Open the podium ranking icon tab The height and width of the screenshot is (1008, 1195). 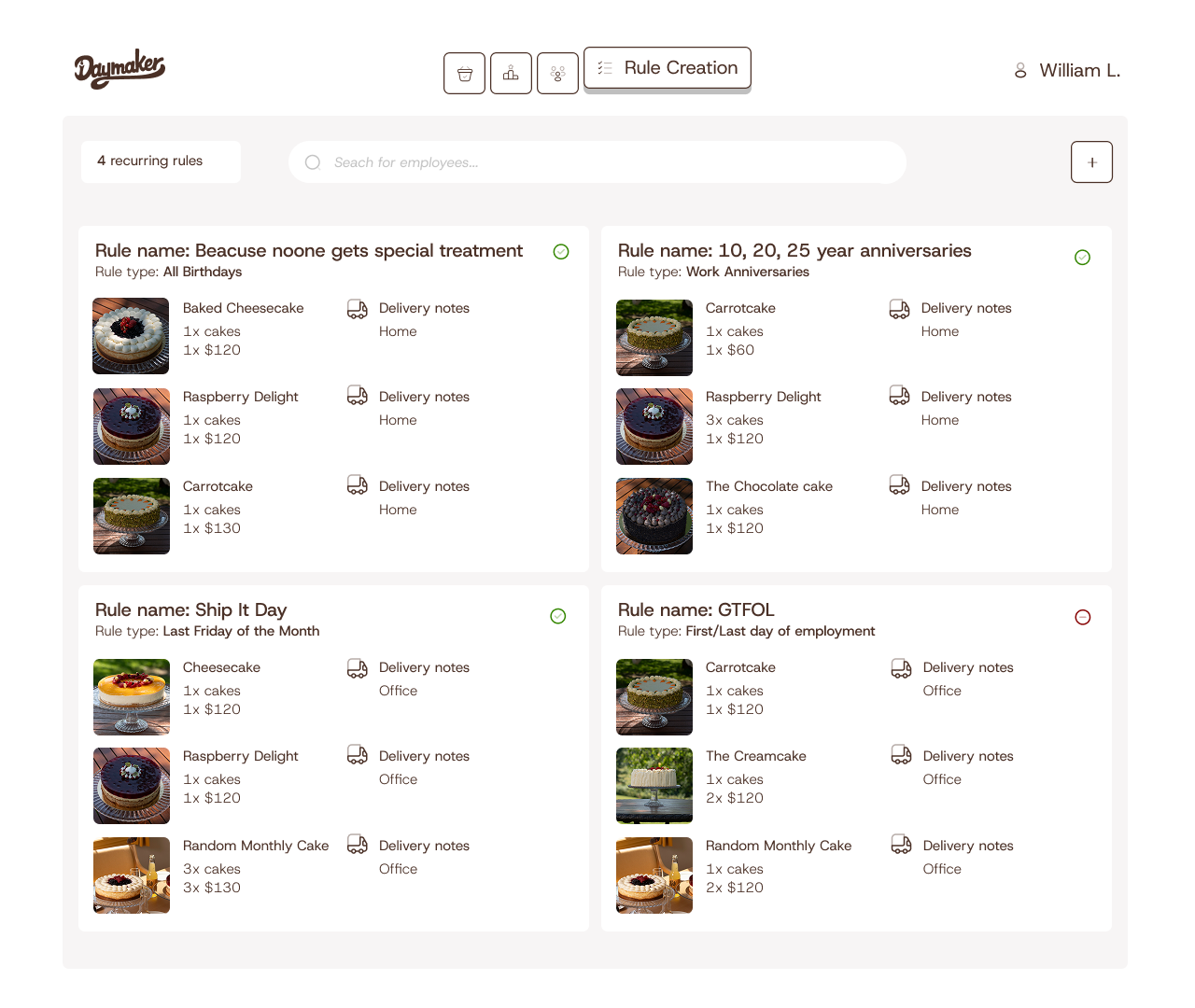click(x=511, y=73)
